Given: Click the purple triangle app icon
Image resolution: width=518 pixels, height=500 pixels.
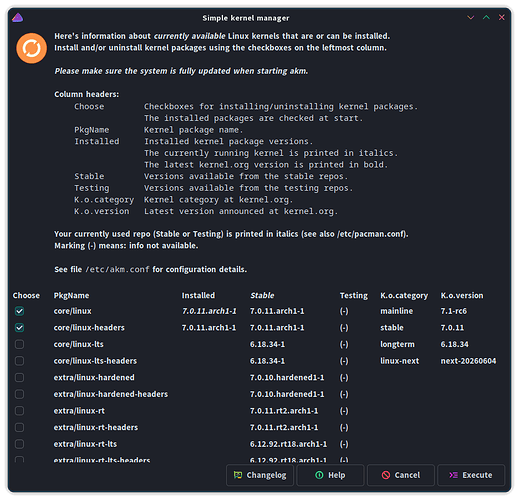Looking at the screenshot, I should pos(17,17).
